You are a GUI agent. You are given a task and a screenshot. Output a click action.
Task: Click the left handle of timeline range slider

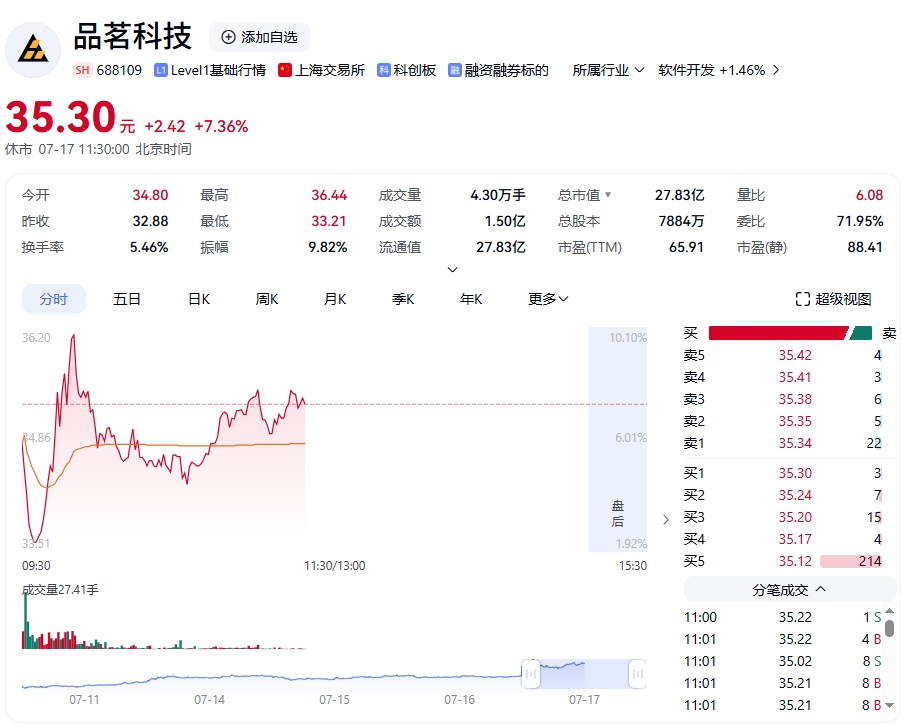pos(531,676)
